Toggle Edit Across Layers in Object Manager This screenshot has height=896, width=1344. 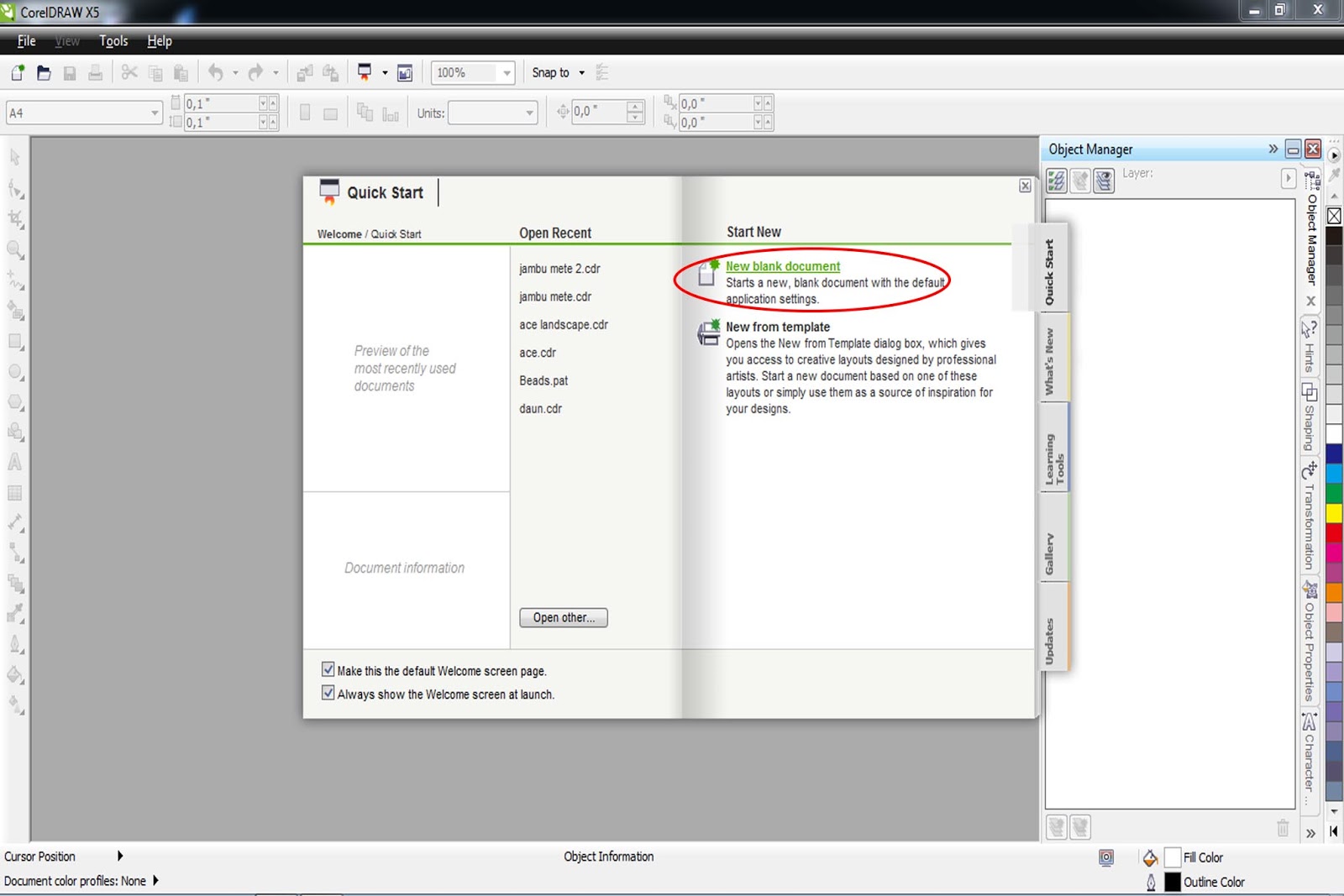[1080, 180]
